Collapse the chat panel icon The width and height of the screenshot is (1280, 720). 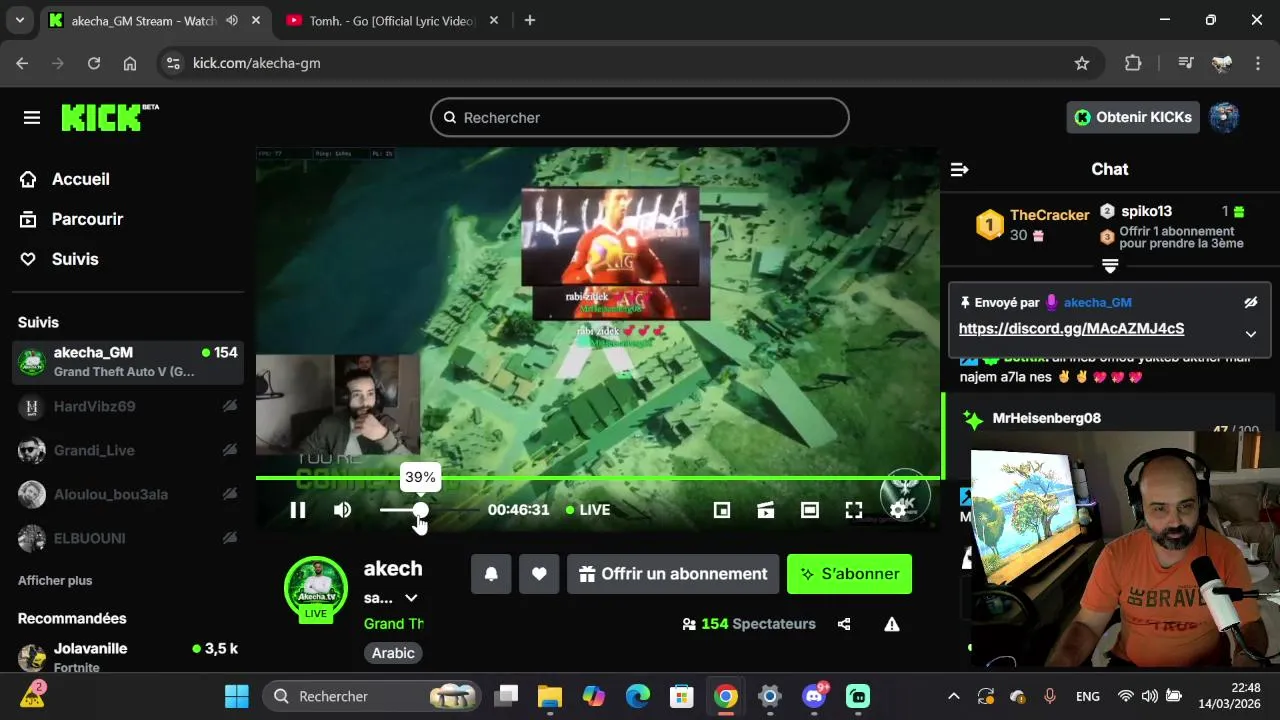pyautogui.click(x=959, y=170)
